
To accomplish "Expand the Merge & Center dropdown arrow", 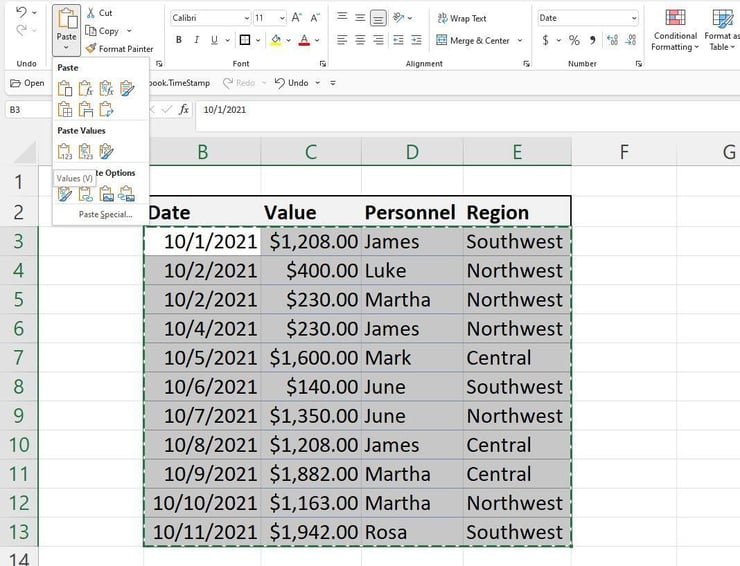I will point(520,41).
